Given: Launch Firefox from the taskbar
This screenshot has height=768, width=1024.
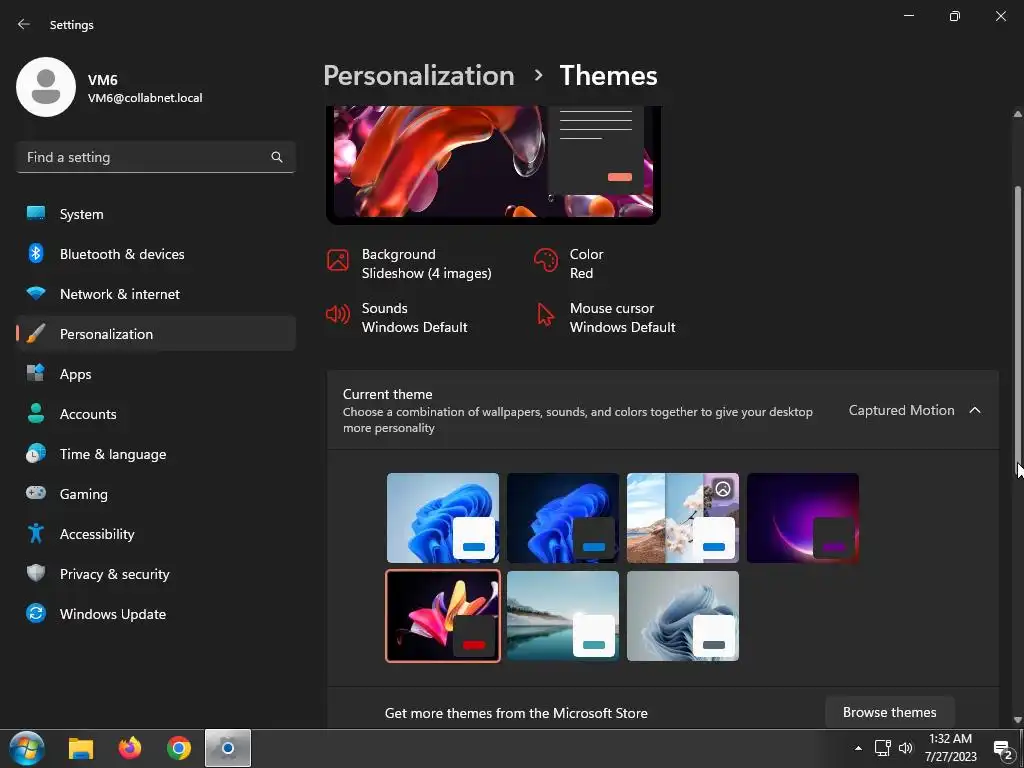Looking at the screenshot, I should tap(129, 748).
